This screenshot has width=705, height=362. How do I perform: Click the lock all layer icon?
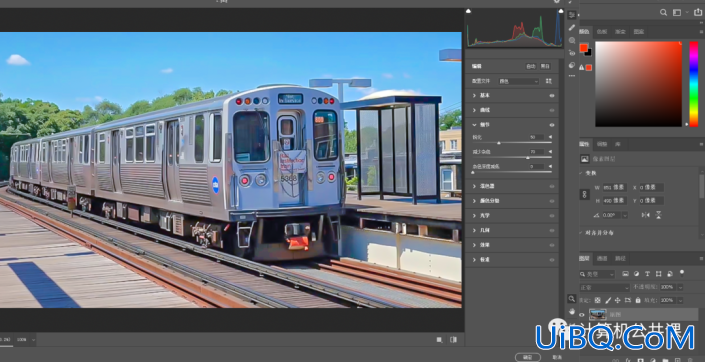638,300
